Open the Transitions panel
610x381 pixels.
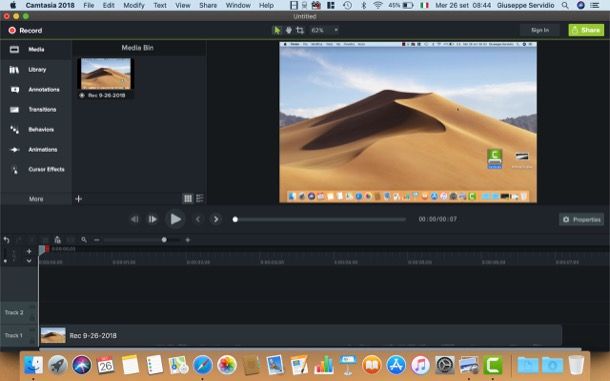(x=36, y=109)
